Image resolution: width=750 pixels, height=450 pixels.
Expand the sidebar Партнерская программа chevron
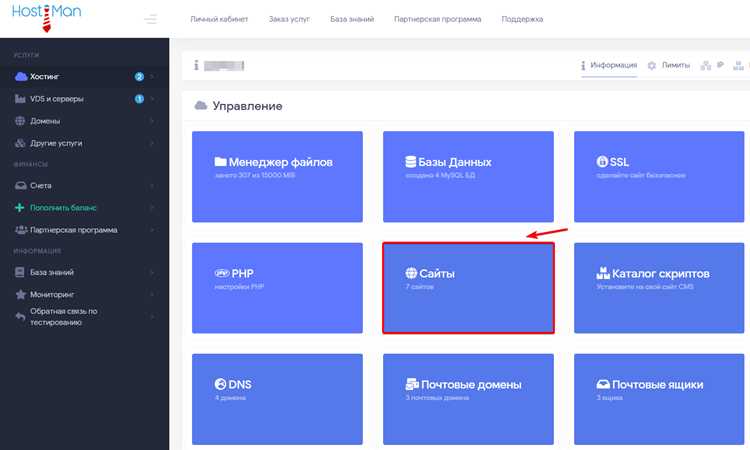pyautogui.click(x=152, y=230)
